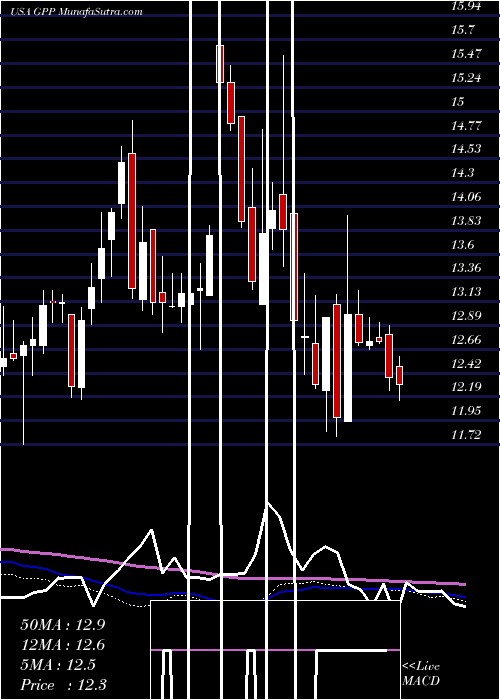This screenshot has height=700, width=500.
Task: Select the 13.6 price axis label
Action: click(x=463, y=245)
